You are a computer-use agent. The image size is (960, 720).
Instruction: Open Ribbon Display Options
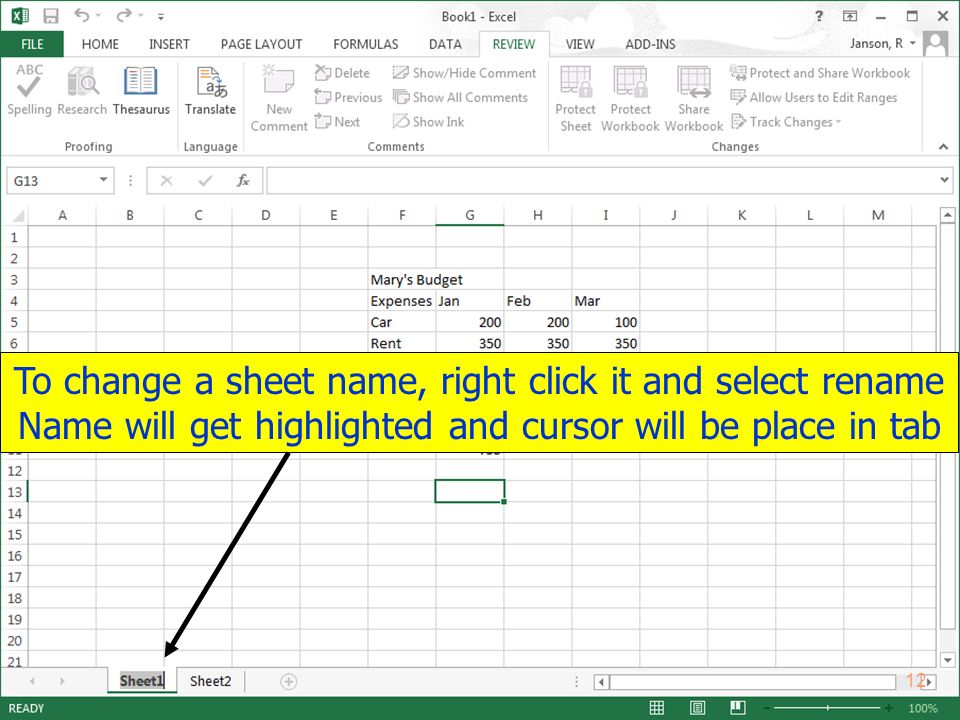point(850,17)
